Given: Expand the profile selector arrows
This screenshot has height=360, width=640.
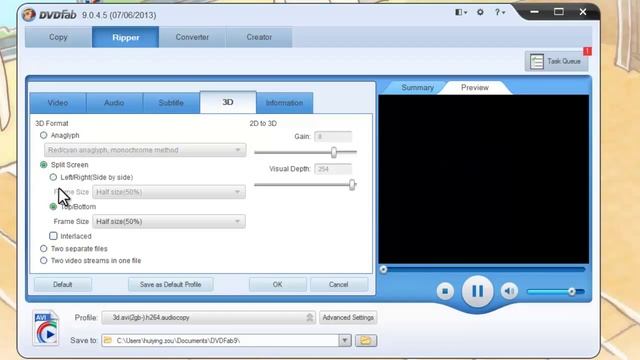Looking at the screenshot, I should pyautogui.click(x=310, y=317).
